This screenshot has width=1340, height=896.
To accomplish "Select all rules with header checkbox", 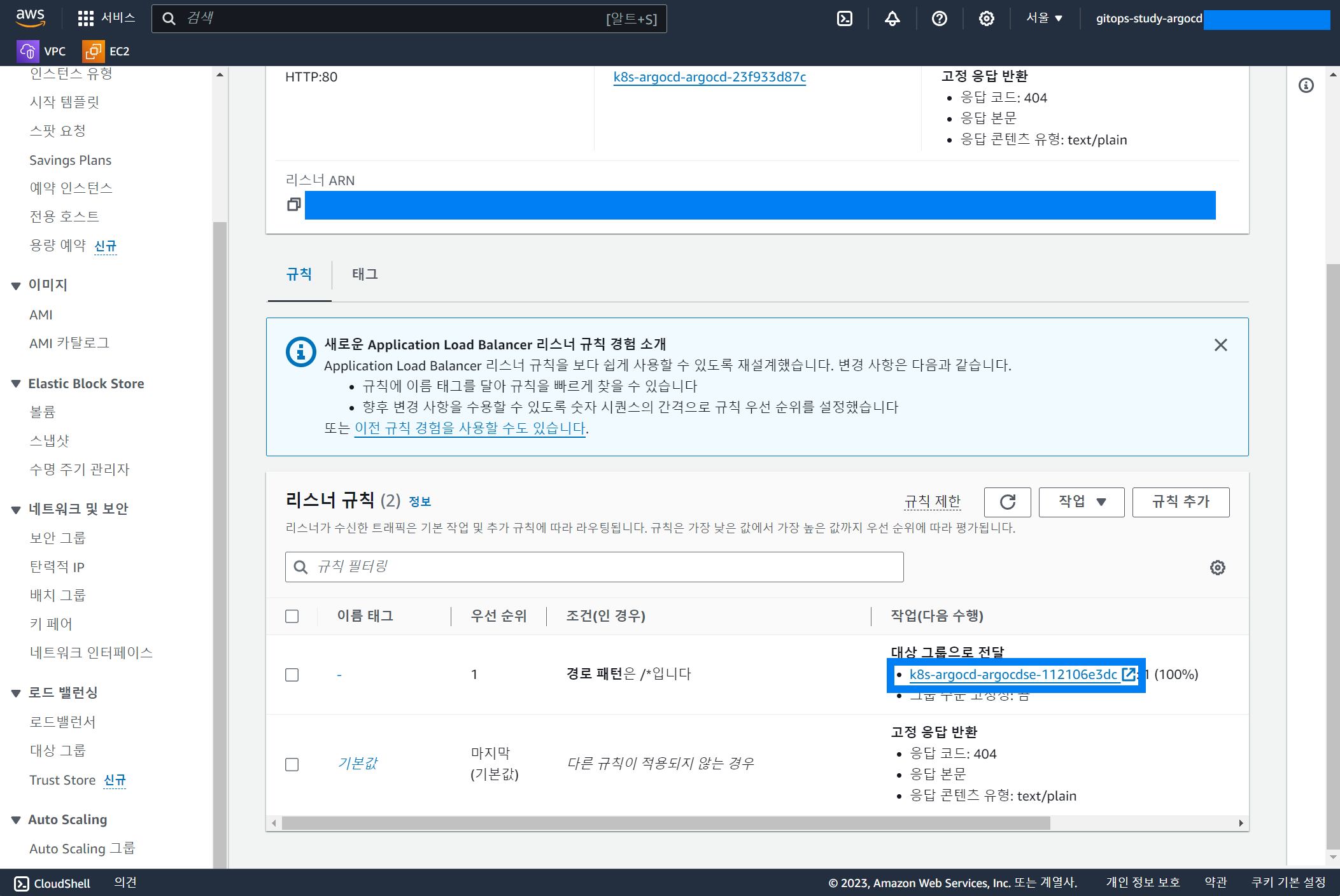I will [x=292, y=616].
